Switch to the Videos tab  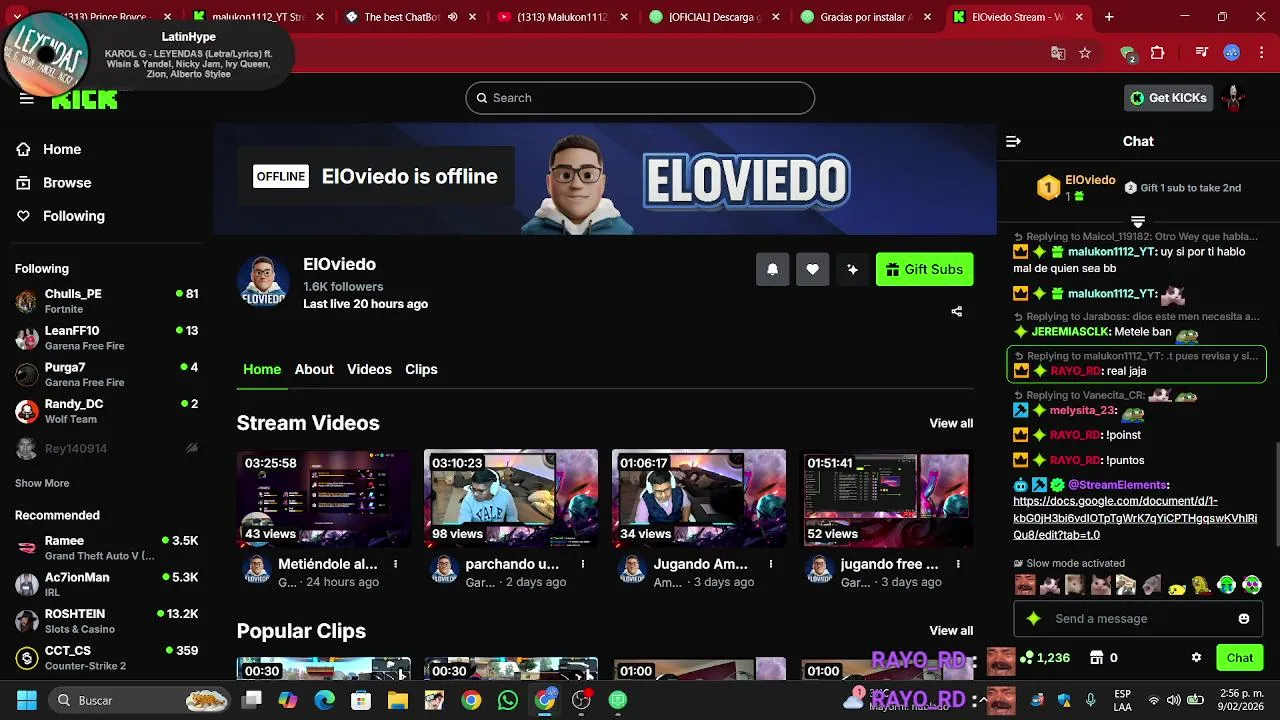[369, 369]
